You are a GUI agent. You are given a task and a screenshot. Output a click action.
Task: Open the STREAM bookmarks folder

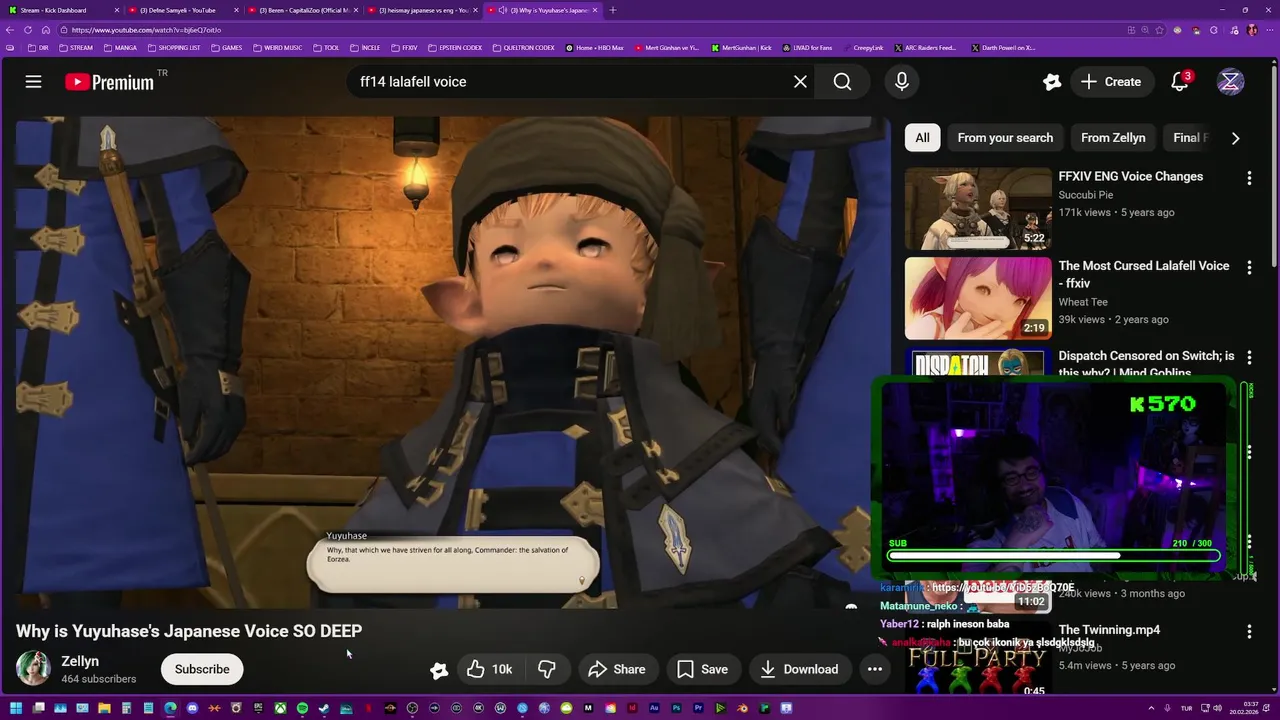(76, 47)
